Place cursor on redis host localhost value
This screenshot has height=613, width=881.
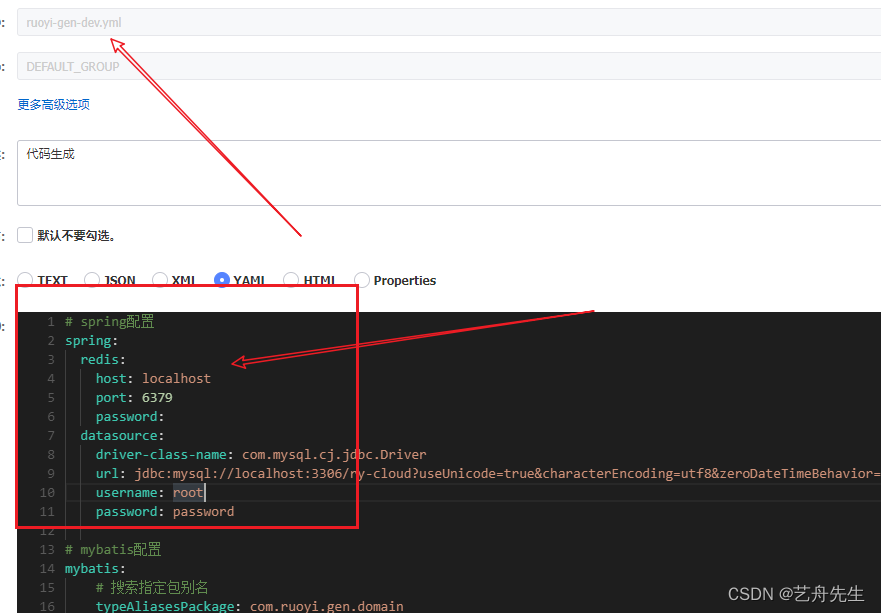[x=176, y=379]
